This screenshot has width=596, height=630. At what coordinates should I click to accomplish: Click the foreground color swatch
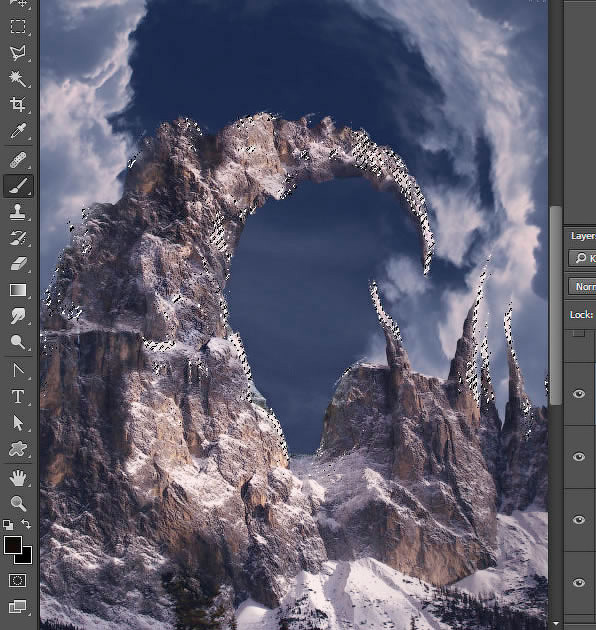click(12, 545)
